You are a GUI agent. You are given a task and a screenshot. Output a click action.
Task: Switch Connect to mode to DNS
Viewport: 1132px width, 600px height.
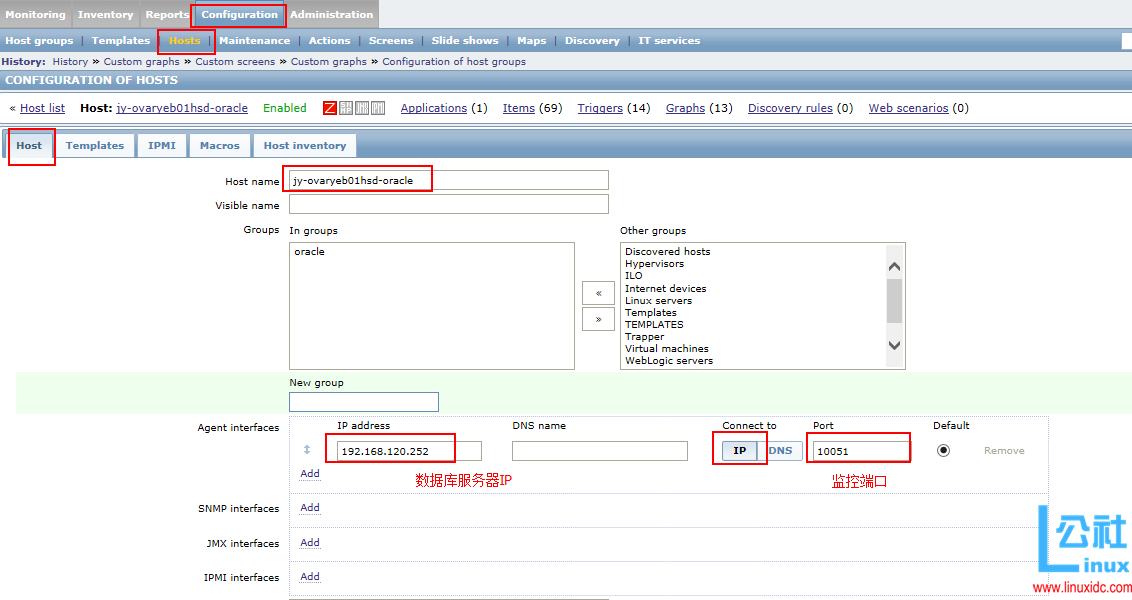[x=781, y=450]
